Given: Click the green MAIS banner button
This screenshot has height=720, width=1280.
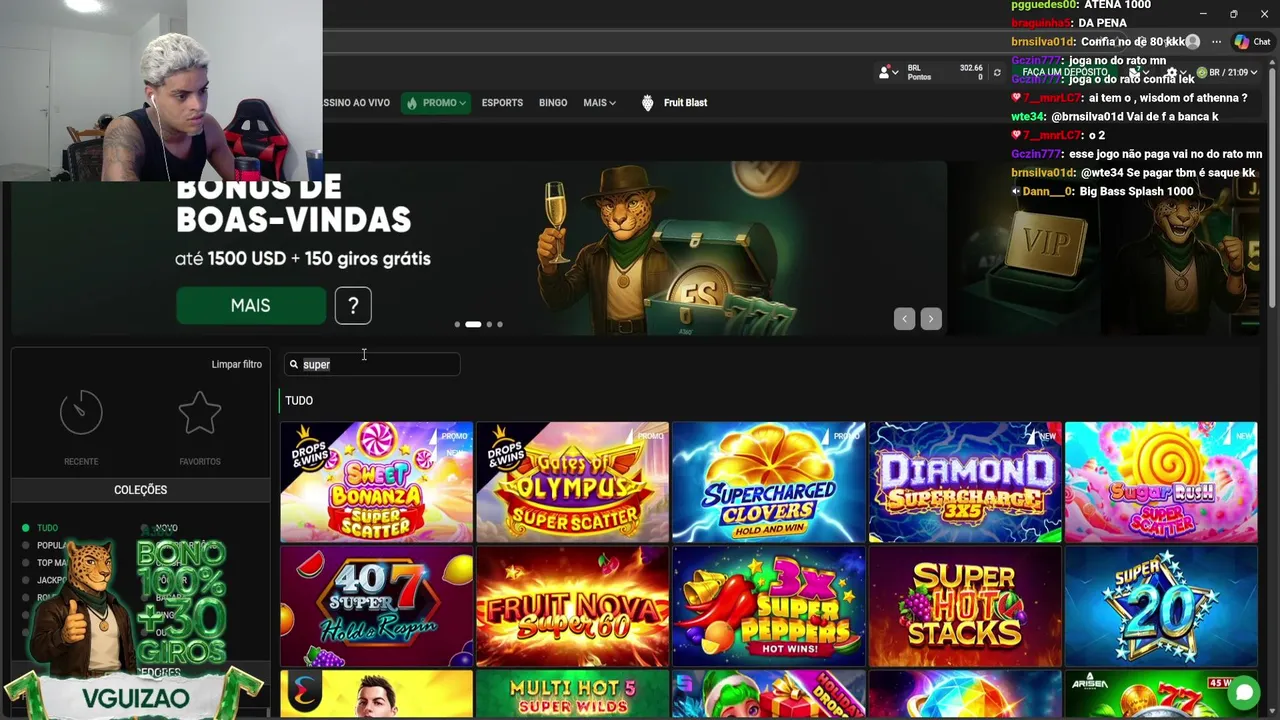Looking at the screenshot, I should 251,306.
